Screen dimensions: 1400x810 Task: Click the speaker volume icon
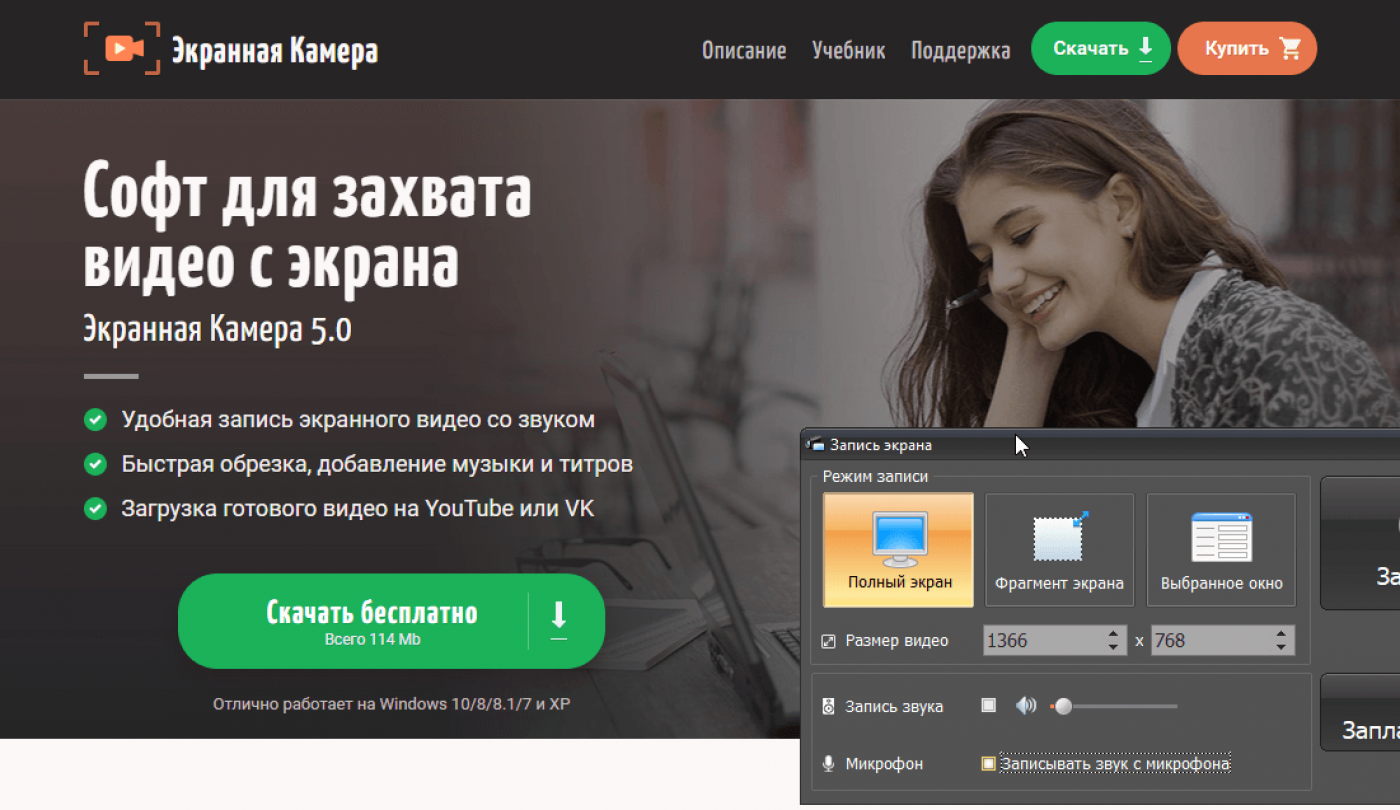(1026, 706)
